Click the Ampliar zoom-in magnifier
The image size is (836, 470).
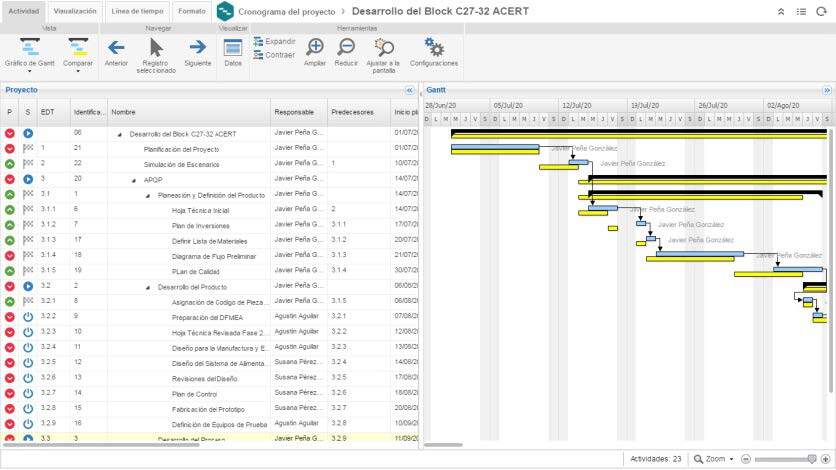314,48
